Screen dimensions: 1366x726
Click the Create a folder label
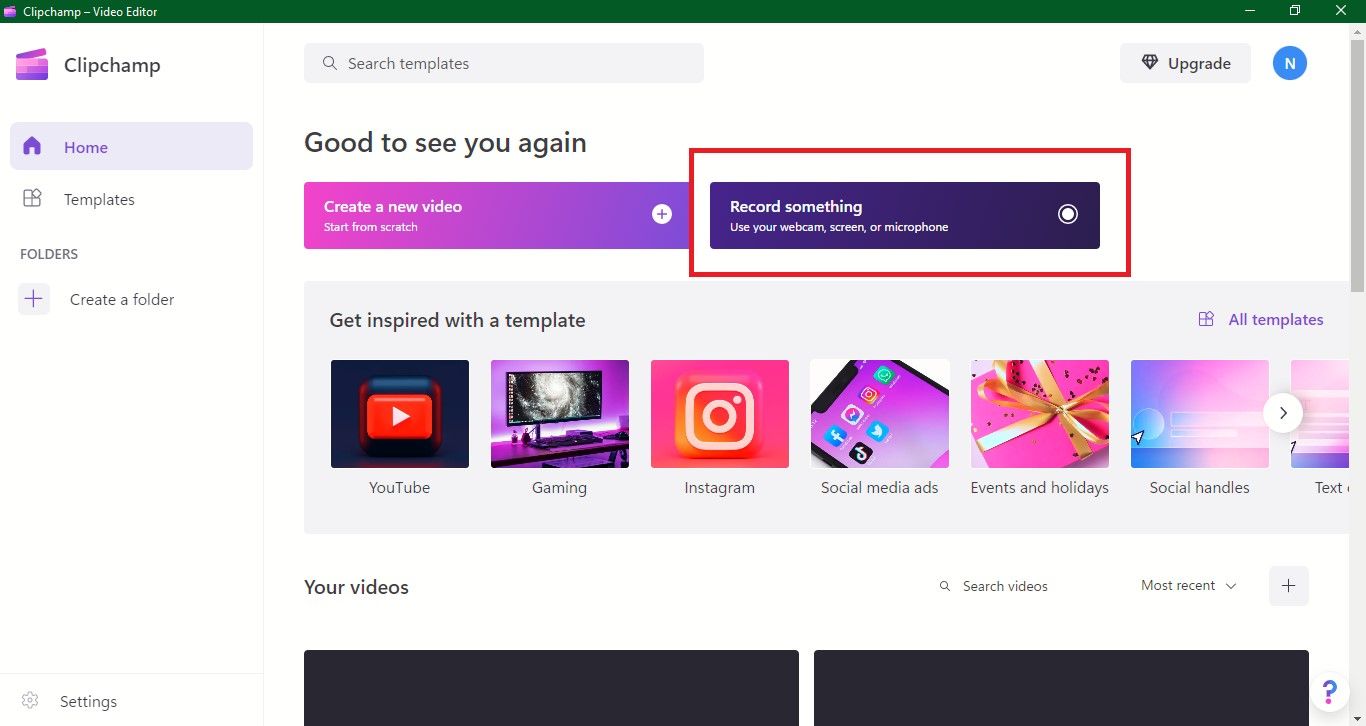click(122, 299)
